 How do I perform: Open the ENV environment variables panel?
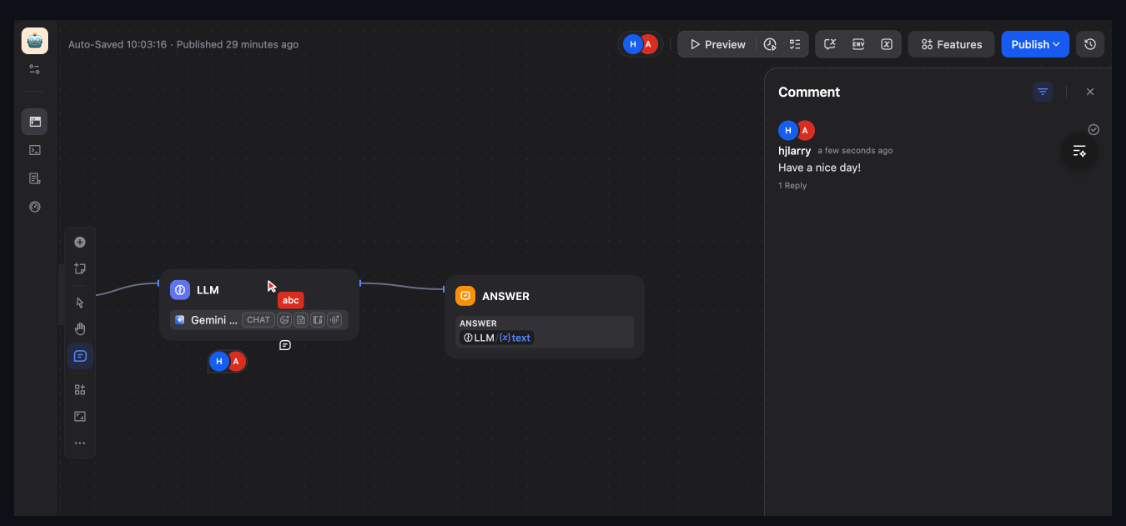(858, 44)
